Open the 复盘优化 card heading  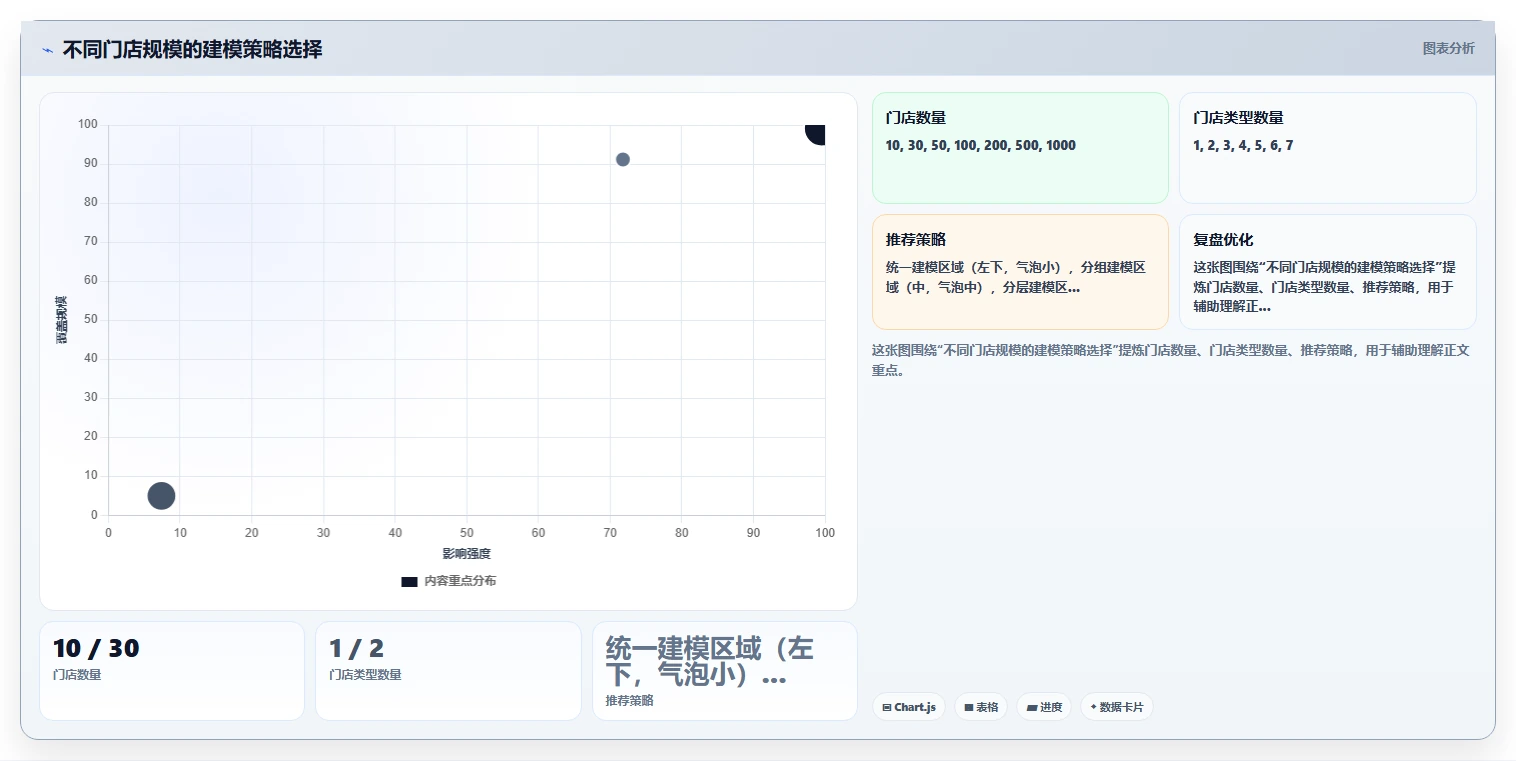1223,240
